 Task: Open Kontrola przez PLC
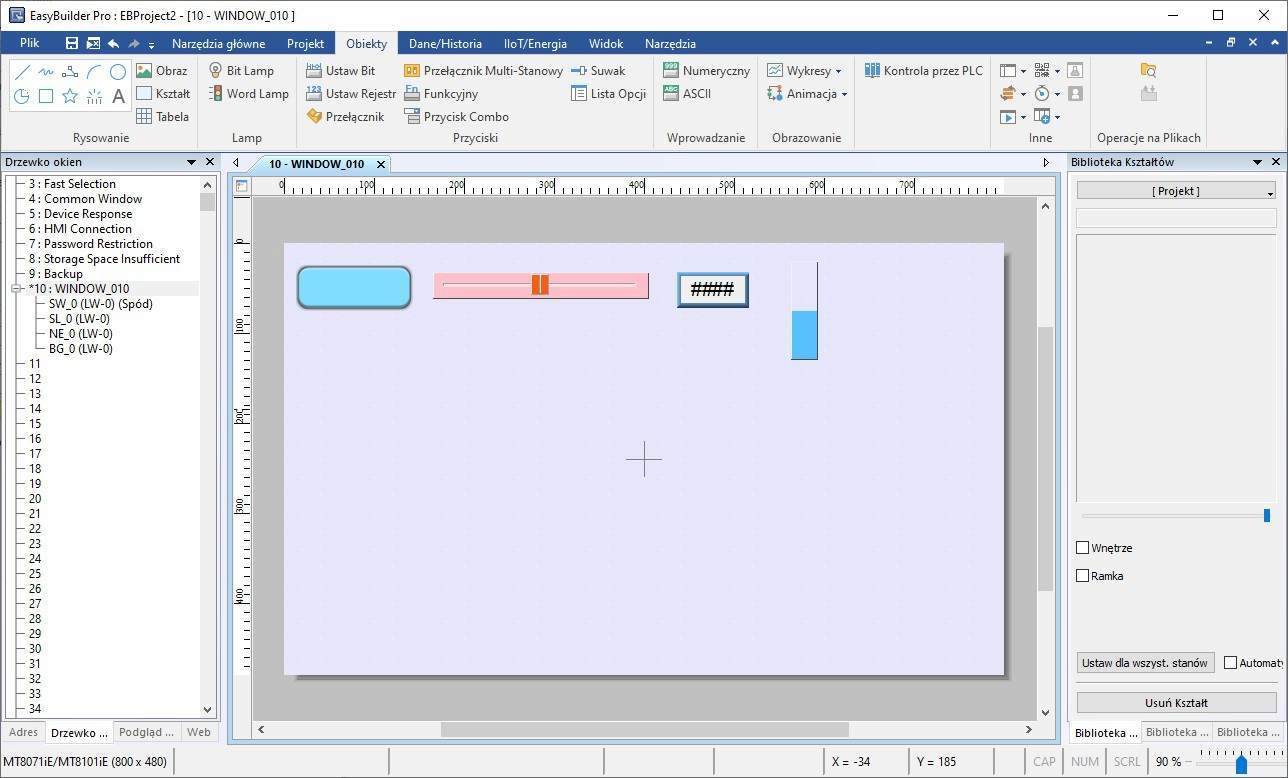(x=924, y=71)
